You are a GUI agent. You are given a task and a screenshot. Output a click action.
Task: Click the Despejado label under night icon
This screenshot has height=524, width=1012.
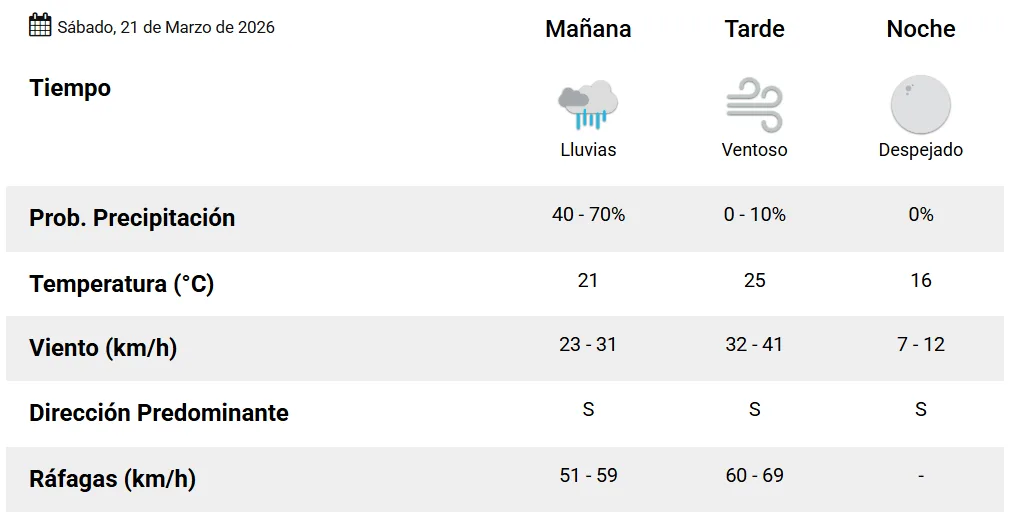click(x=920, y=150)
